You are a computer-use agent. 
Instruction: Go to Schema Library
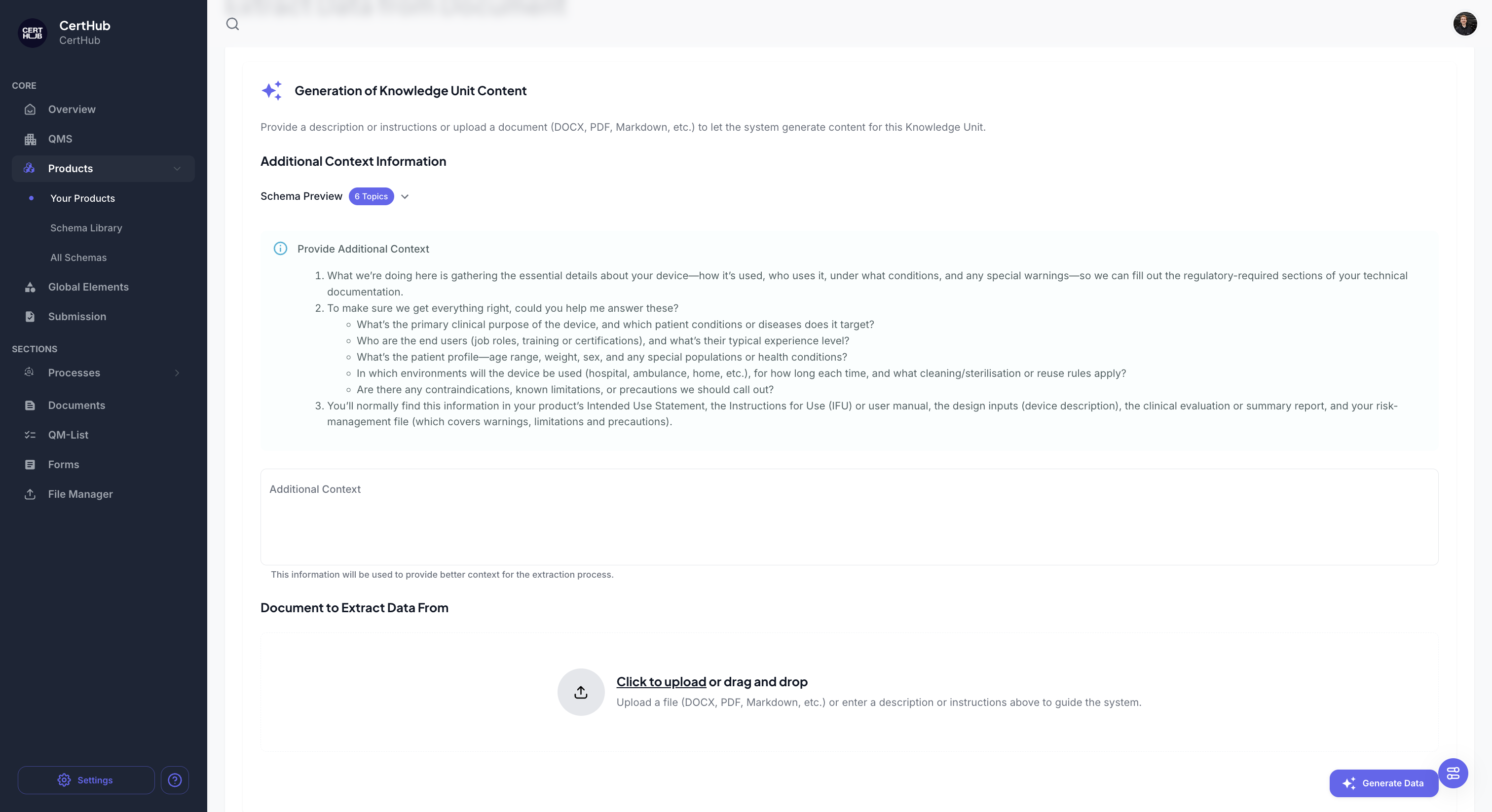86,227
